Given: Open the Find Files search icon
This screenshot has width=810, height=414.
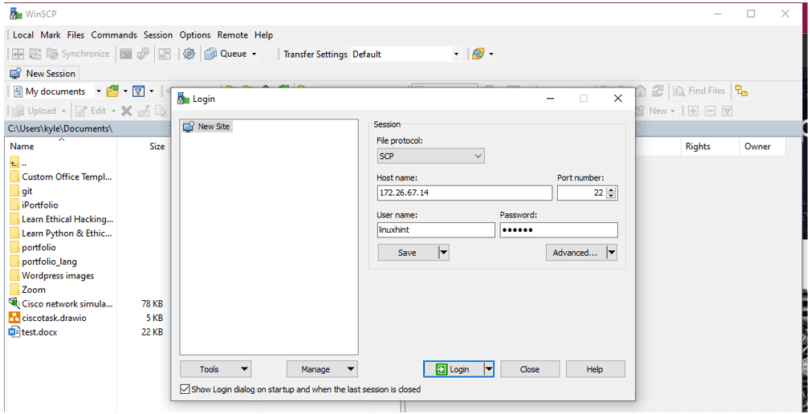Looking at the screenshot, I should tap(679, 91).
